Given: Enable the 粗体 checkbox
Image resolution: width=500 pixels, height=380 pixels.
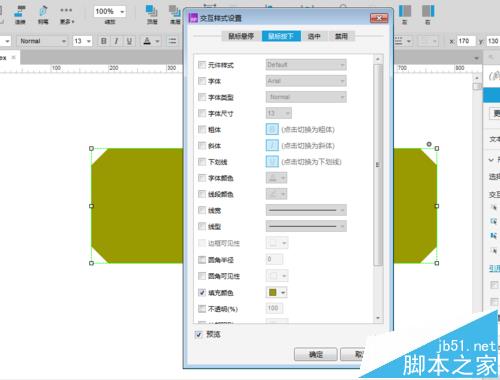Looking at the screenshot, I should [x=202, y=129].
